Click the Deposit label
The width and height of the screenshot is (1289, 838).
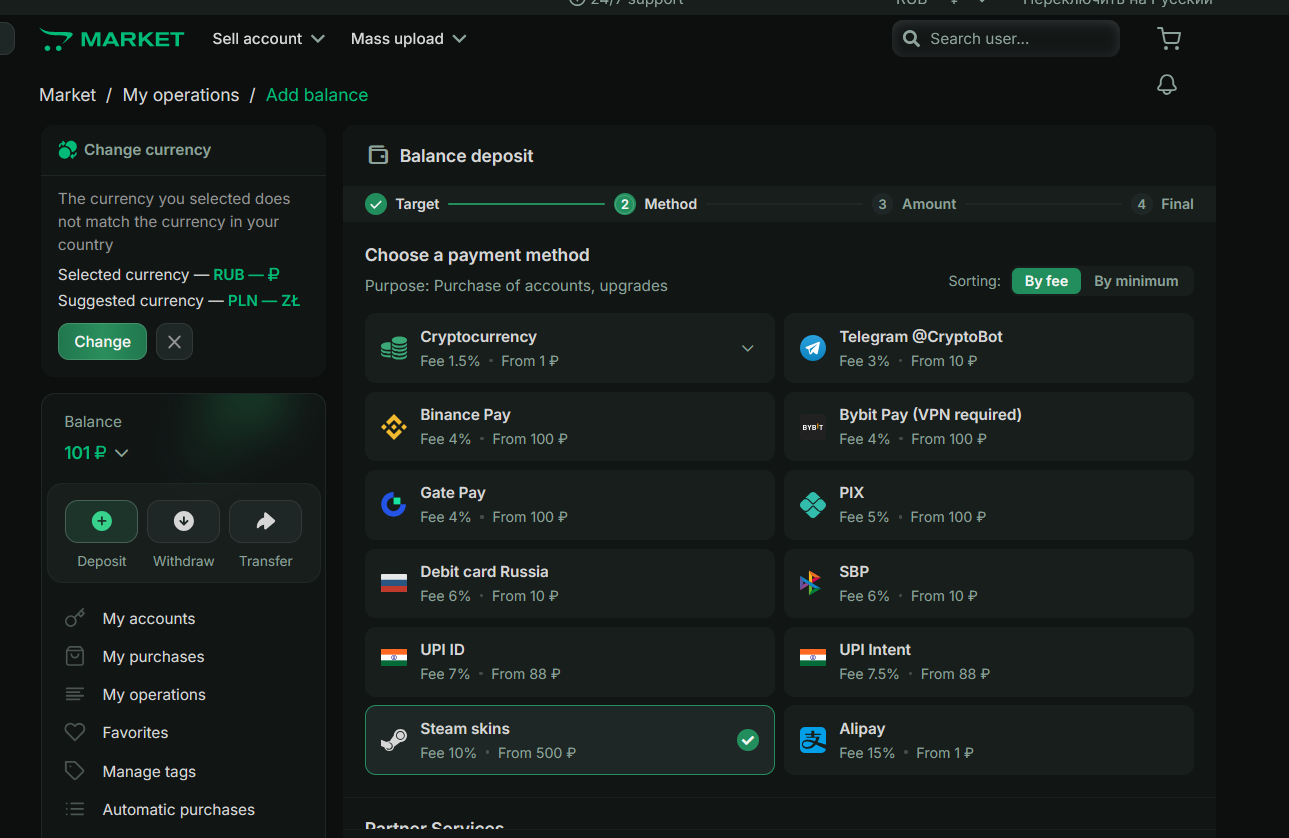click(x=102, y=561)
